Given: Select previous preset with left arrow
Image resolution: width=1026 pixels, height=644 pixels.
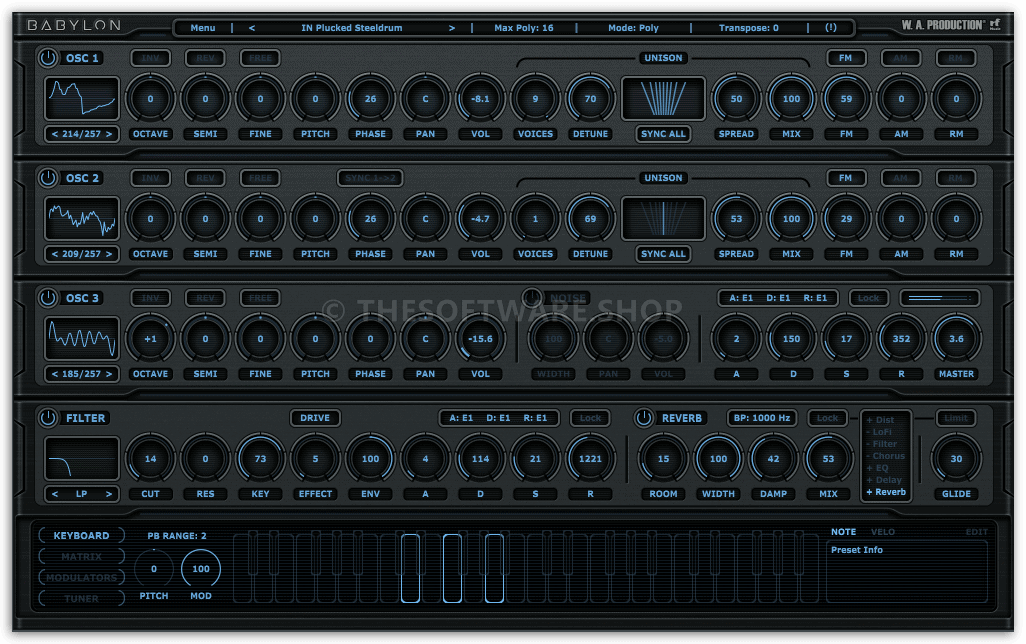Looking at the screenshot, I should [252, 27].
